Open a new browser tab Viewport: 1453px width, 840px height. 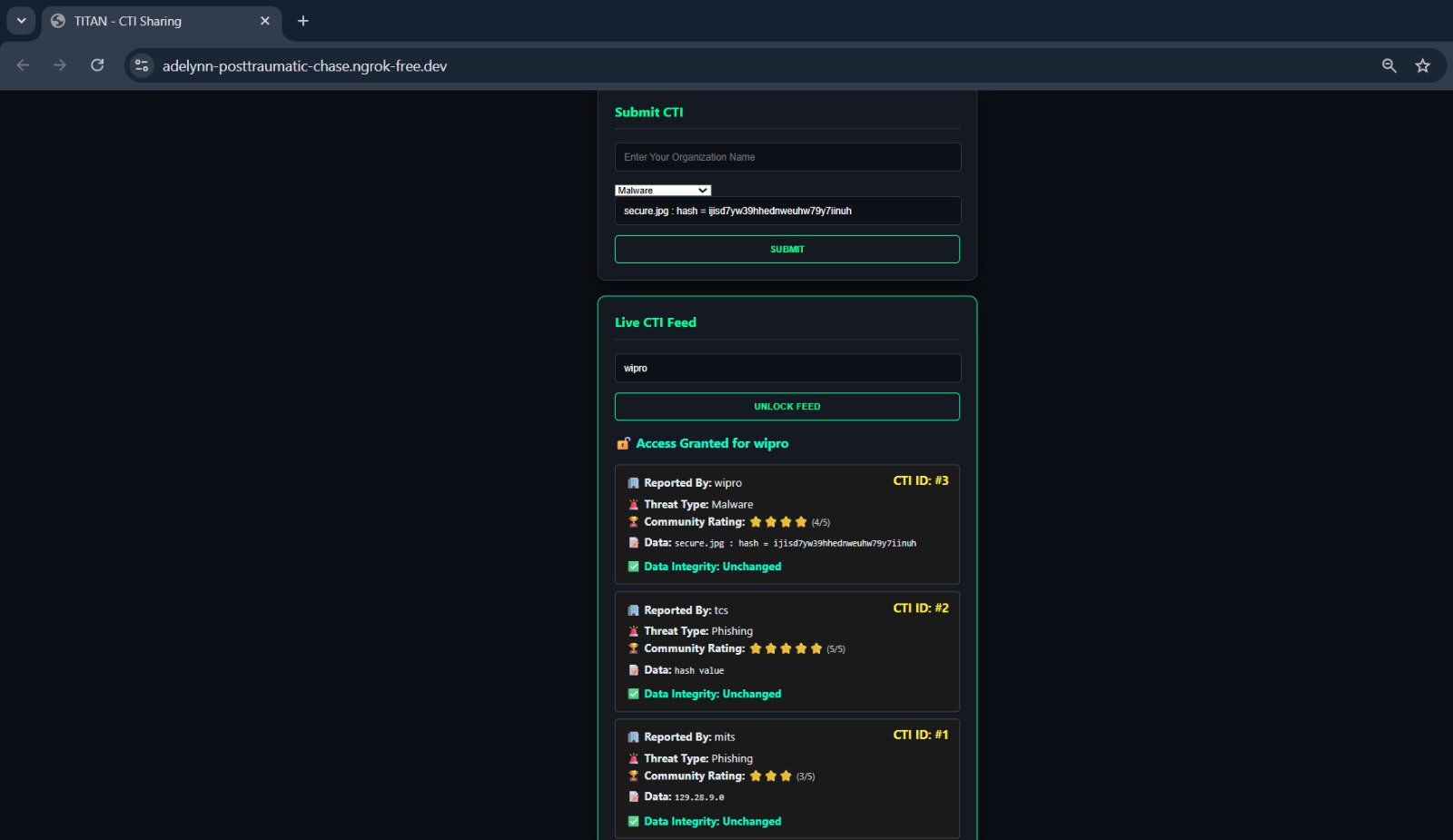click(x=303, y=21)
